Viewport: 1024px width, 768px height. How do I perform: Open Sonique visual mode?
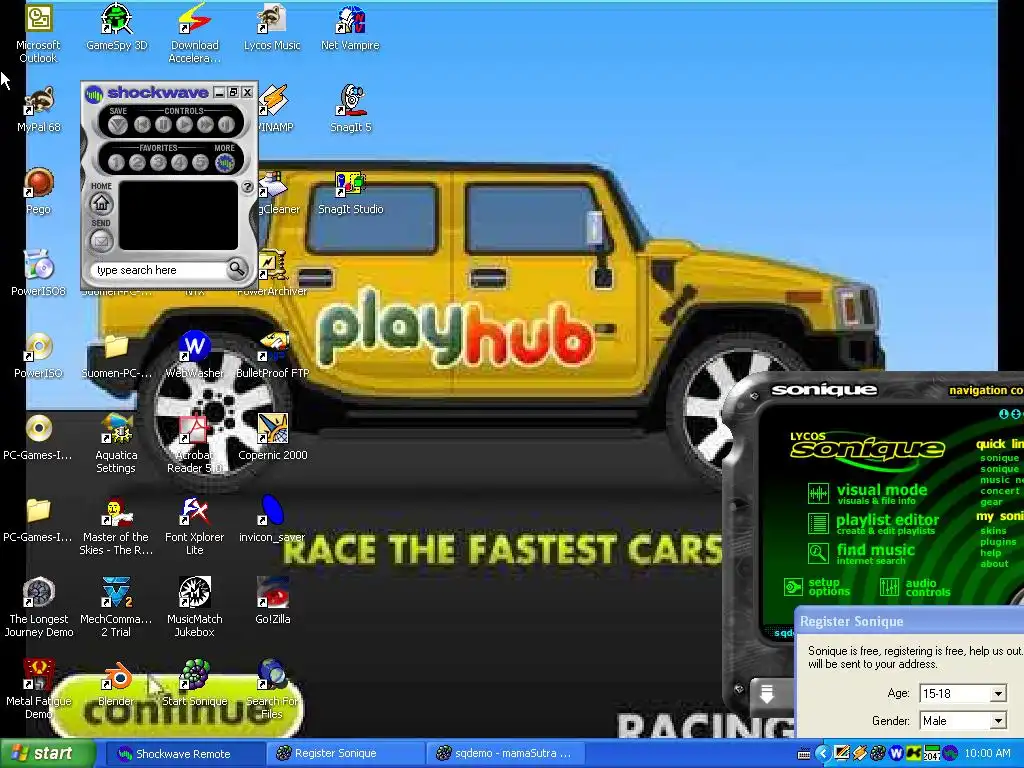[882, 494]
